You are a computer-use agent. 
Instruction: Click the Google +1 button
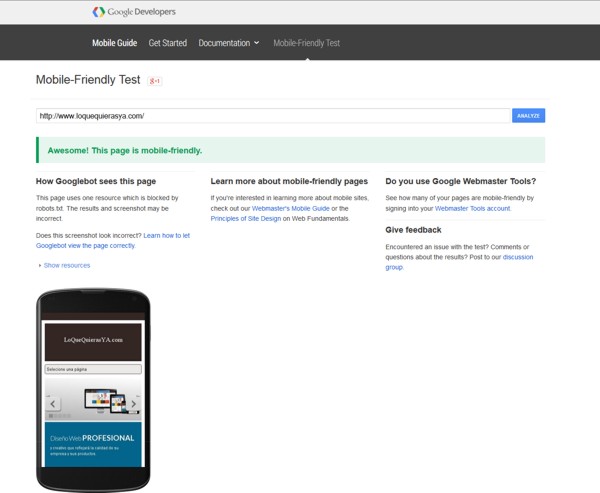155,79
